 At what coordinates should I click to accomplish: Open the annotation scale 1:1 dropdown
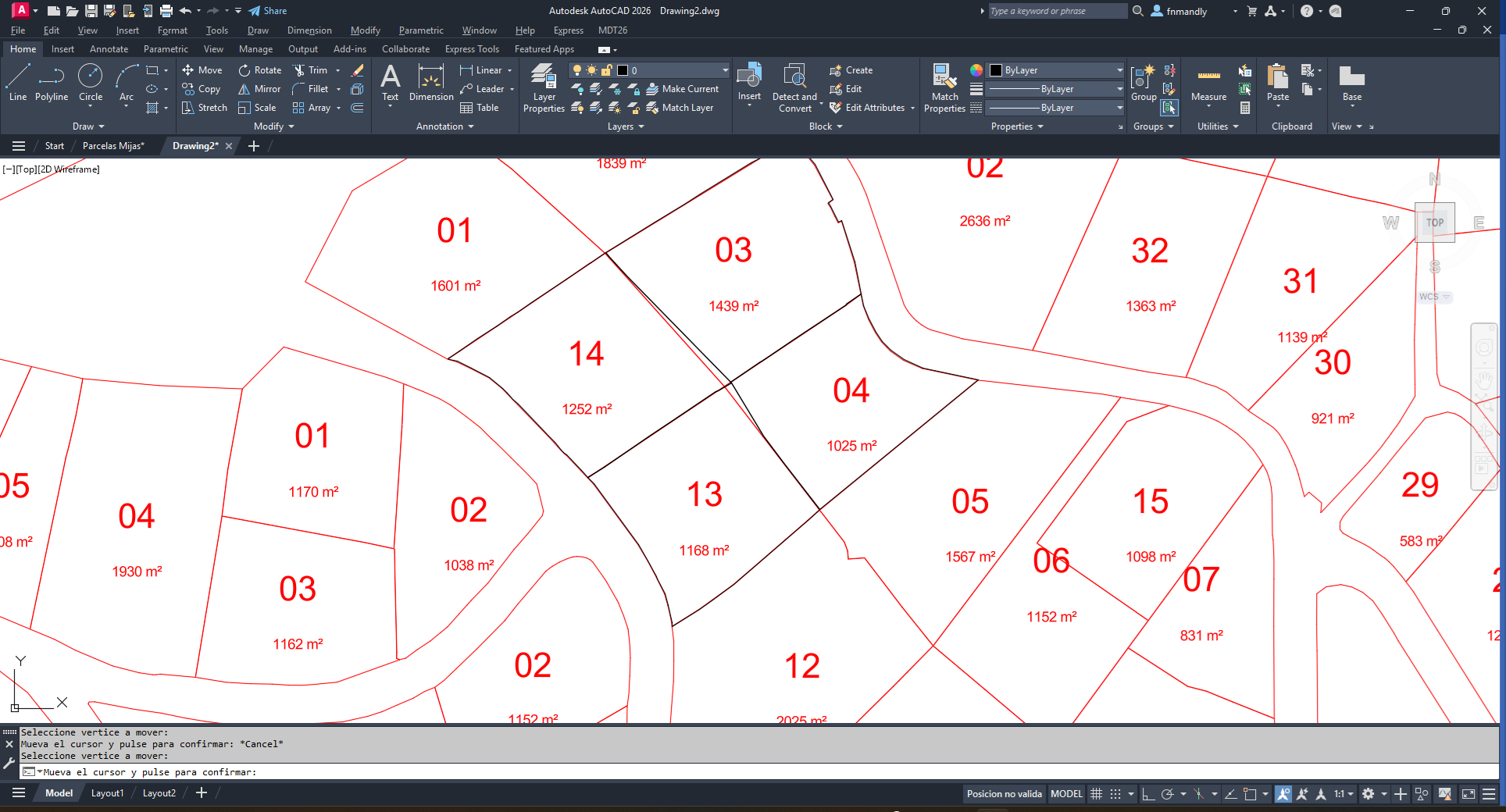1344,794
